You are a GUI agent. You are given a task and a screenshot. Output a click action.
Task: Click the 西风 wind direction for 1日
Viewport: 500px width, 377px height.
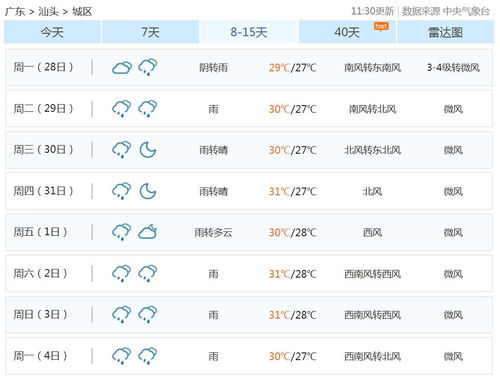(x=372, y=232)
